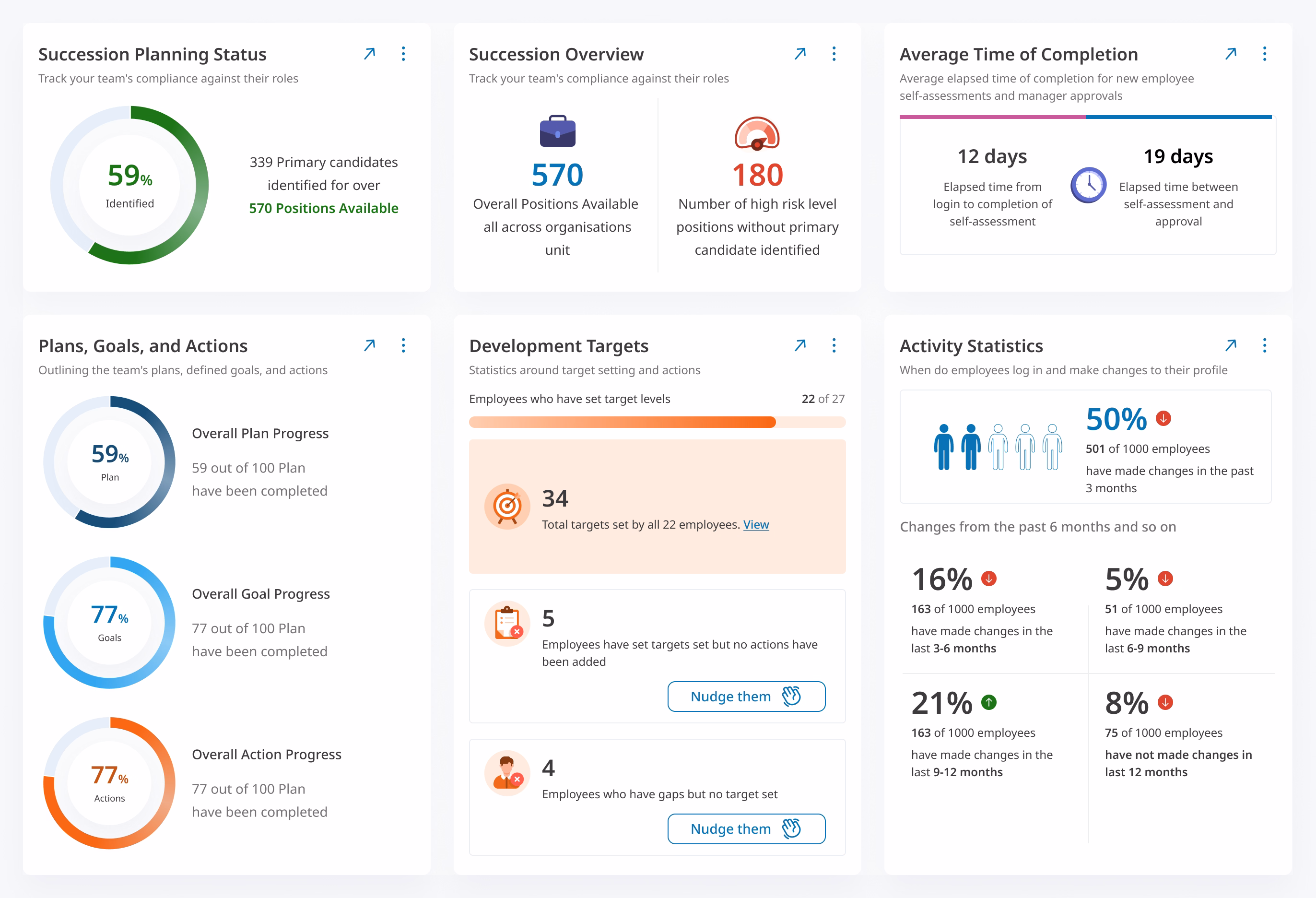Click 570 Positions Available green text
The width and height of the screenshot is (1316, 898).
coord(323,208)
